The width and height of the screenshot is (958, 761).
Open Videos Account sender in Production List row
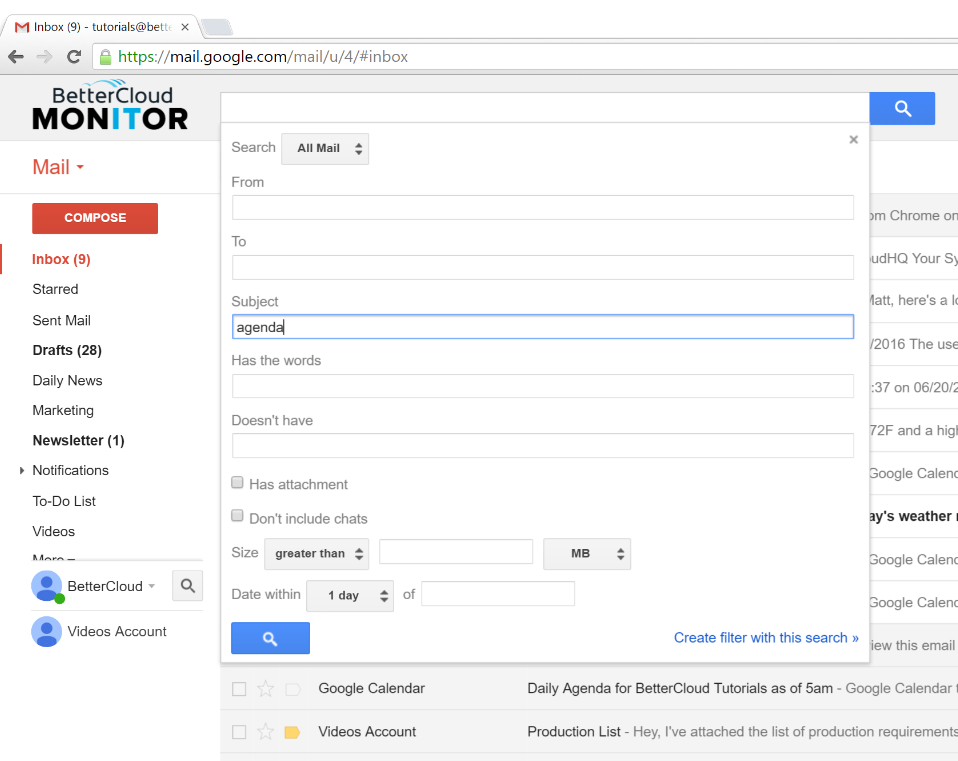click(x=367, y=732)
